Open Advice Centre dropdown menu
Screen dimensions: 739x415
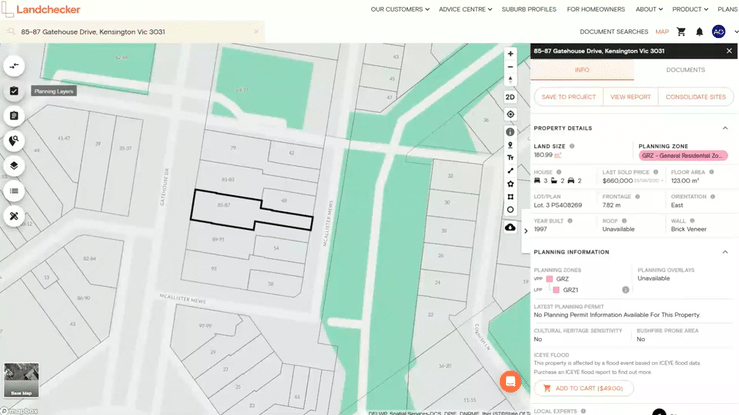pyautogui.click(x=465, y=9)
